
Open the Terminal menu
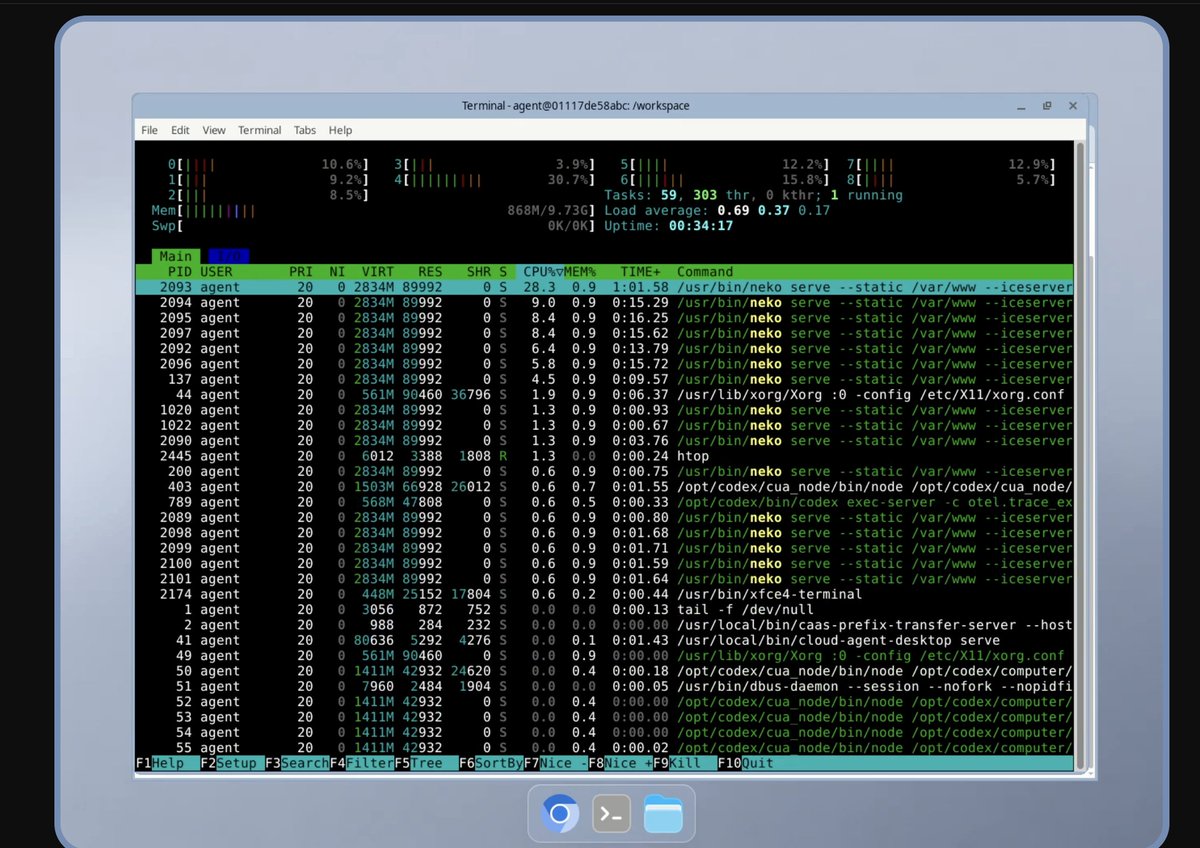point(260,130)
